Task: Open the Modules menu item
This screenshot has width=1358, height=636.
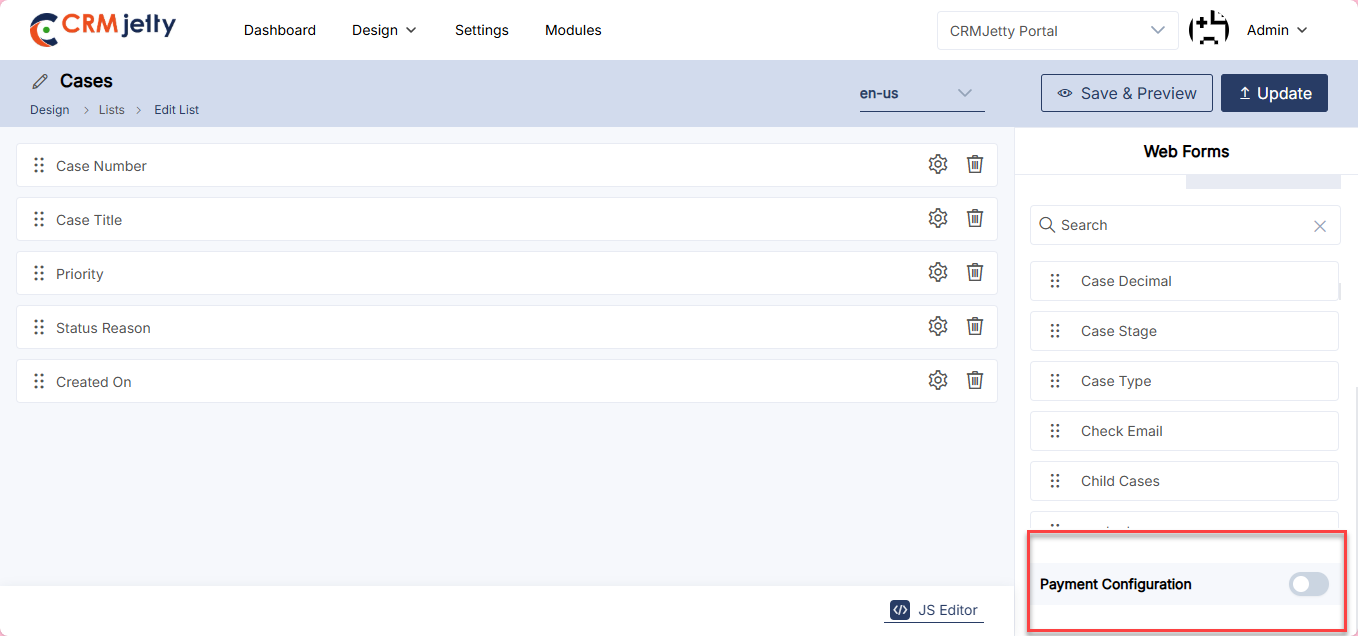Action: 573,30
